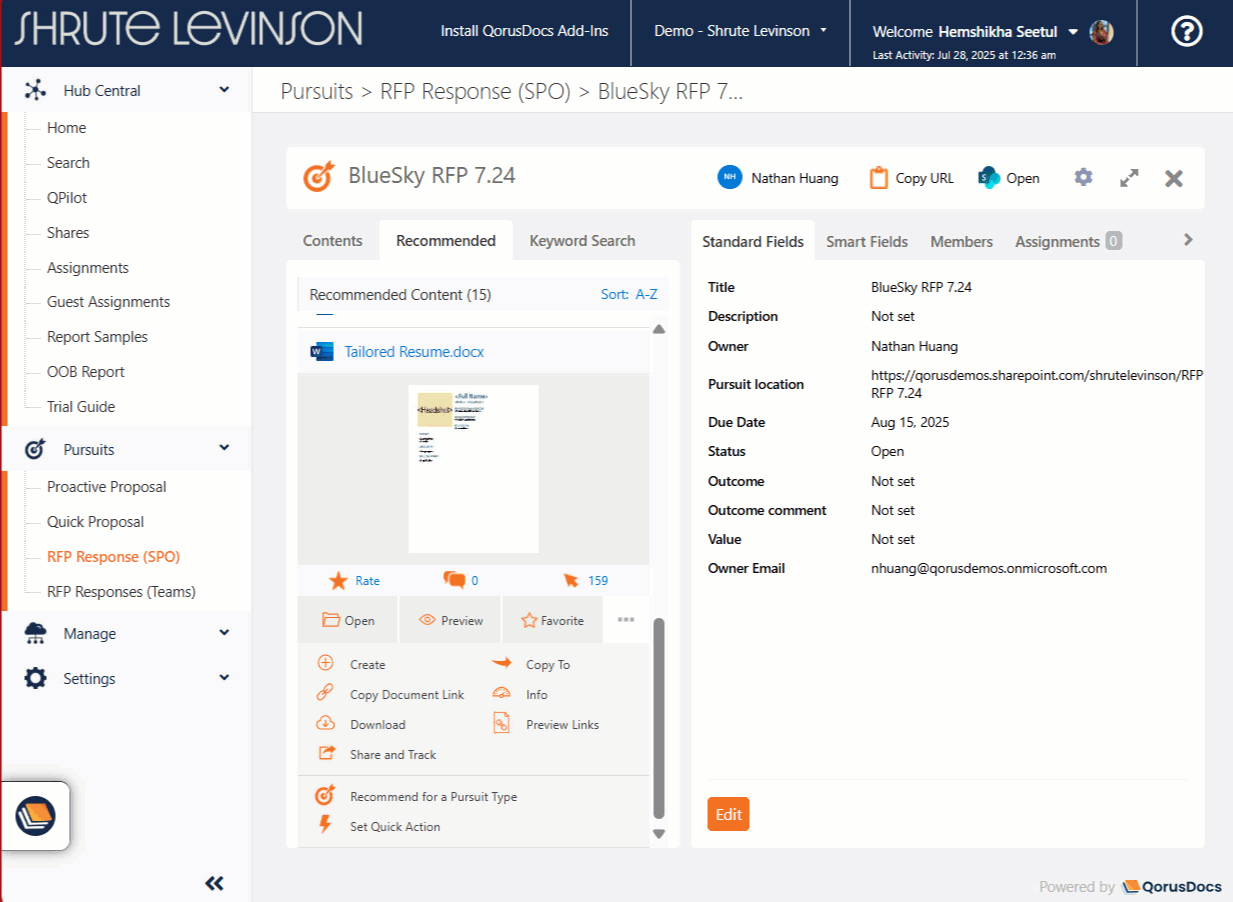Click the Copy URL clipboard icon
This screenshot has height=902, width=1233.
point(878,178)
